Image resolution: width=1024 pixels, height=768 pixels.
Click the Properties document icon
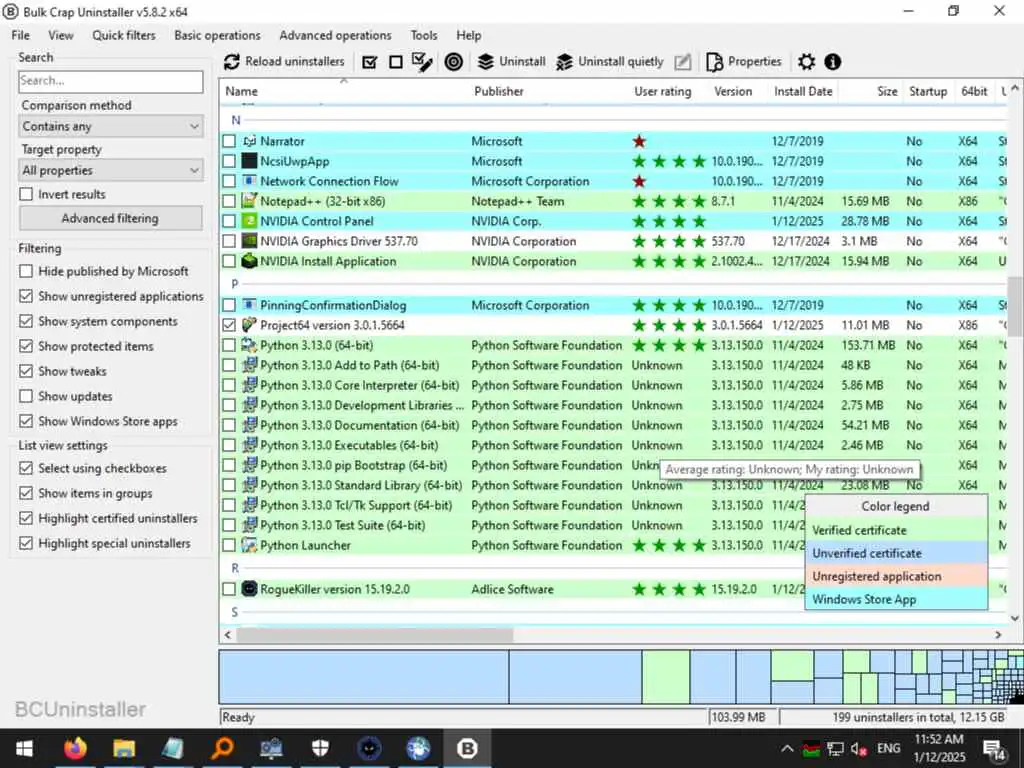click(x=714, y=62)
